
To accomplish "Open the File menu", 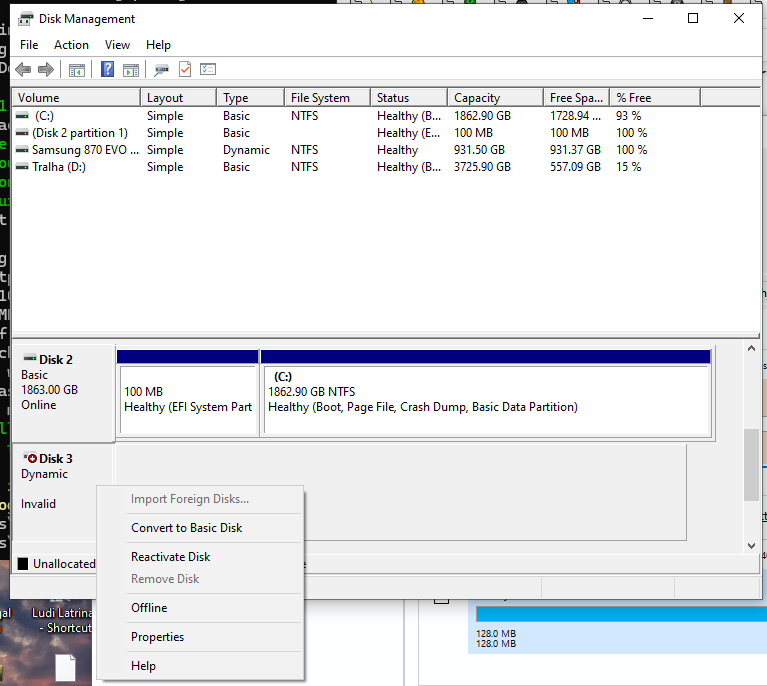I will tap(29, 45).
